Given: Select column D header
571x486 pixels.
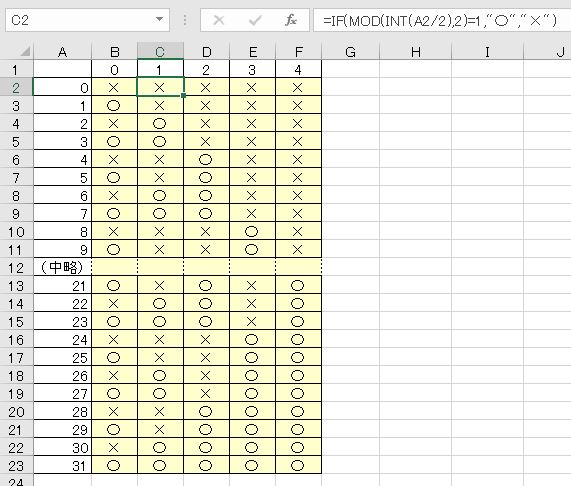Looking at the screenshot, I should (x=206, y=52).
